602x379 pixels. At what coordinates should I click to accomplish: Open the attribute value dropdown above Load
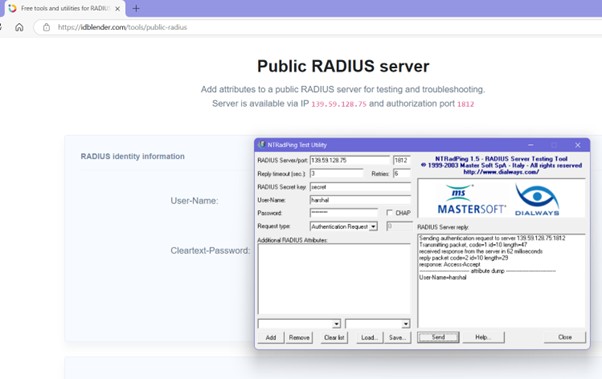point(405,324)
